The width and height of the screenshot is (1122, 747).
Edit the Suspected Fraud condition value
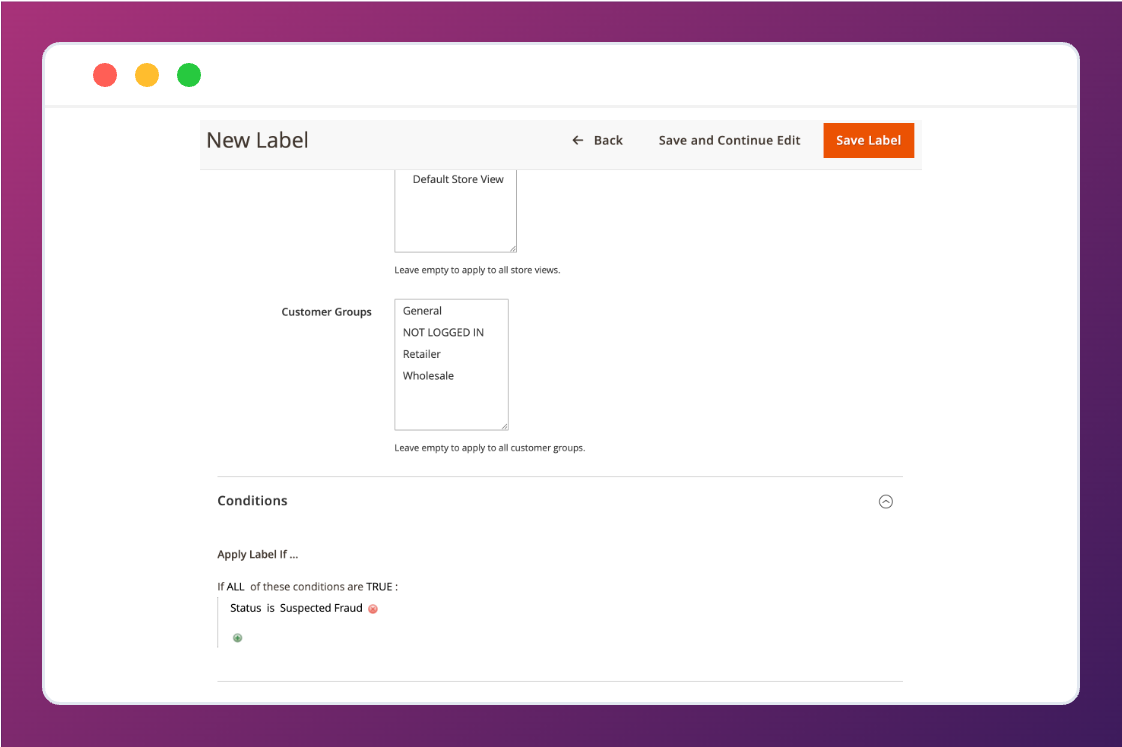pos(321,608)
